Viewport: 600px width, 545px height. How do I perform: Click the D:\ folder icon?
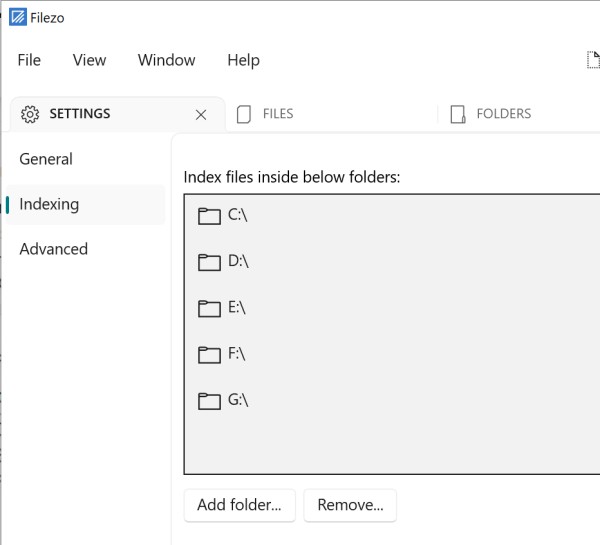[209, 262]
